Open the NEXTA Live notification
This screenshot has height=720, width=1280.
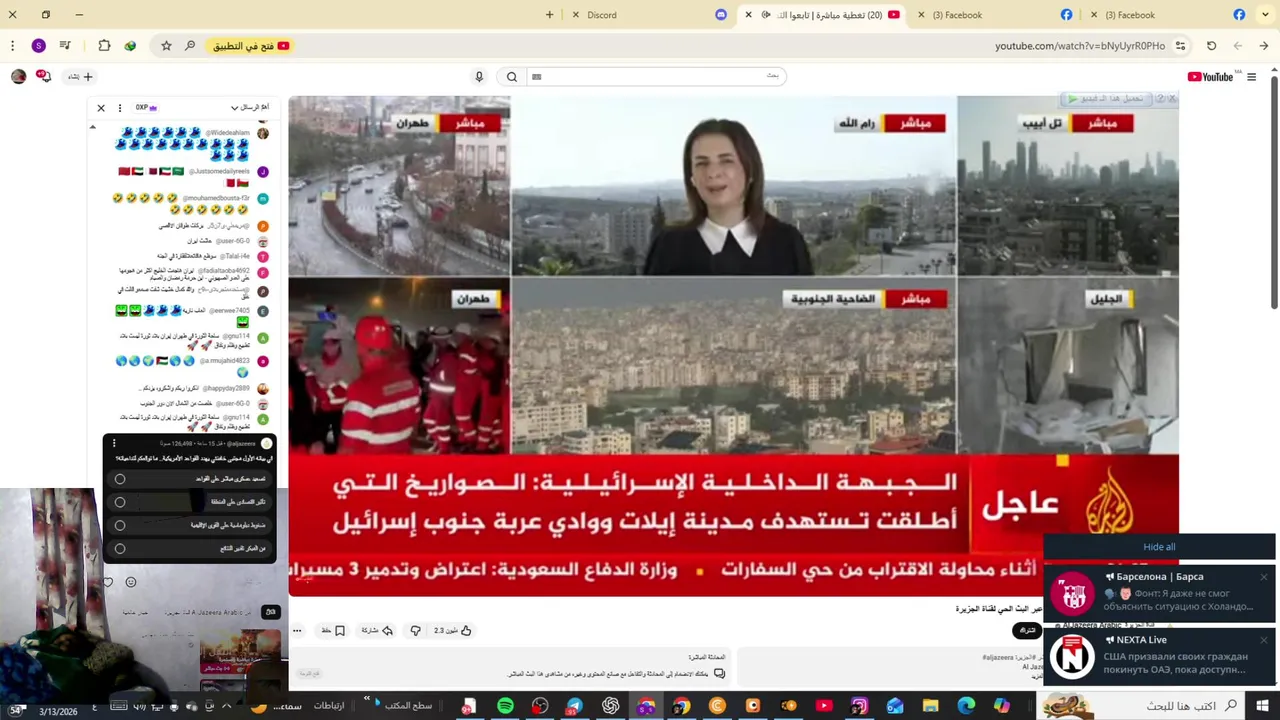pyautogui.click(x=1161, y=656)
